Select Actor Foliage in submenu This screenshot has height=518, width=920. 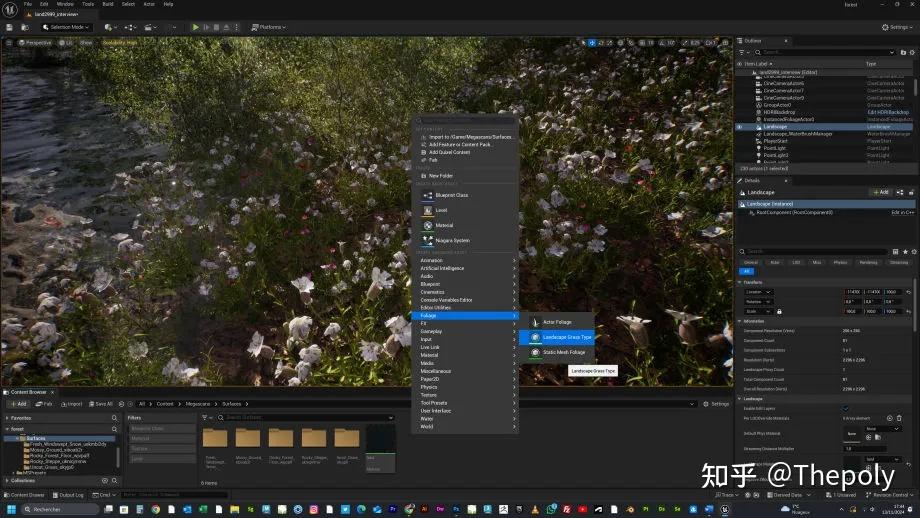557,322
